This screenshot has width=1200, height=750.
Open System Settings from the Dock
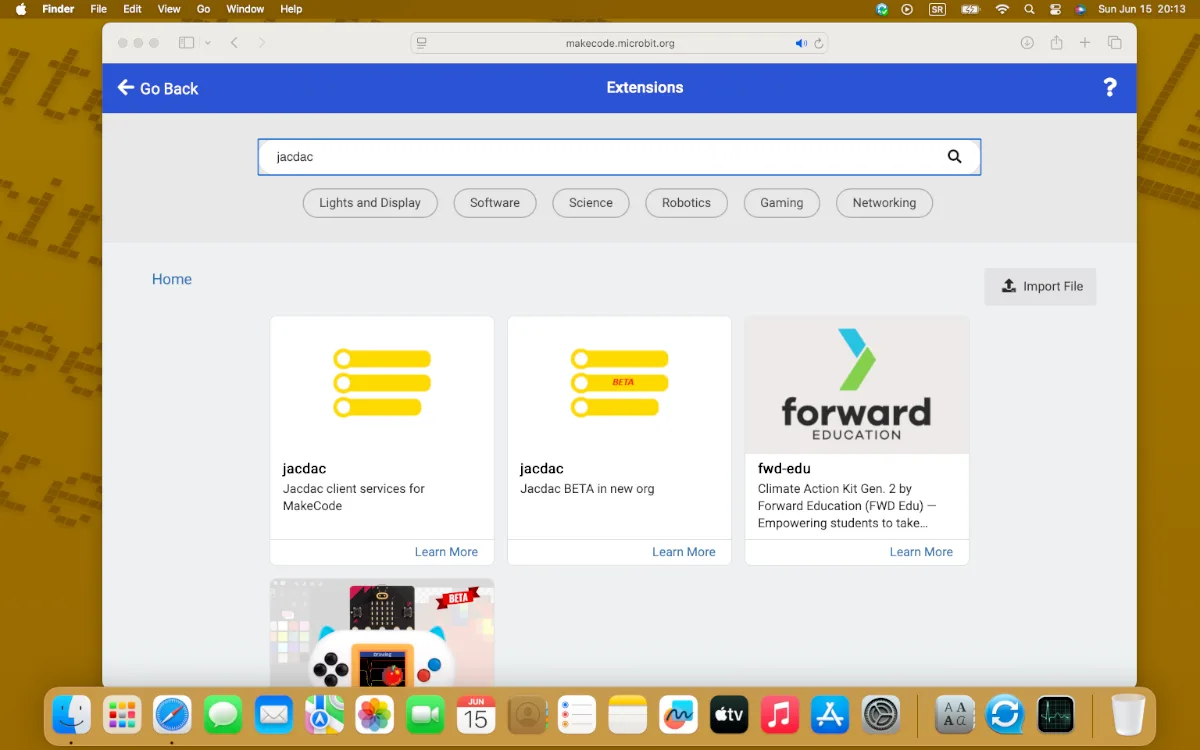click(x=881, y=714)
